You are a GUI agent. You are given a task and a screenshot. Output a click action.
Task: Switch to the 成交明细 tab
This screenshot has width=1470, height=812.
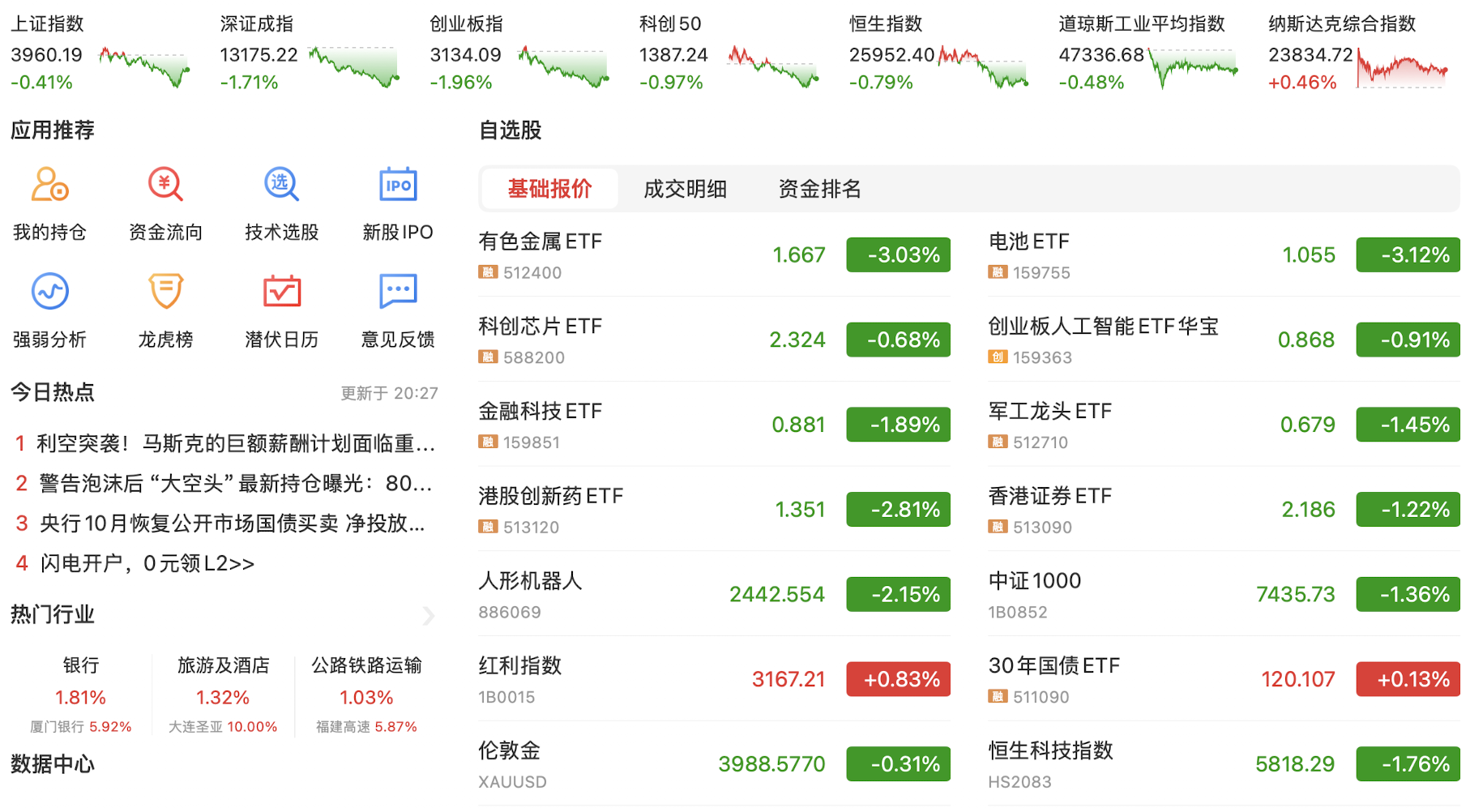(685, 190)
